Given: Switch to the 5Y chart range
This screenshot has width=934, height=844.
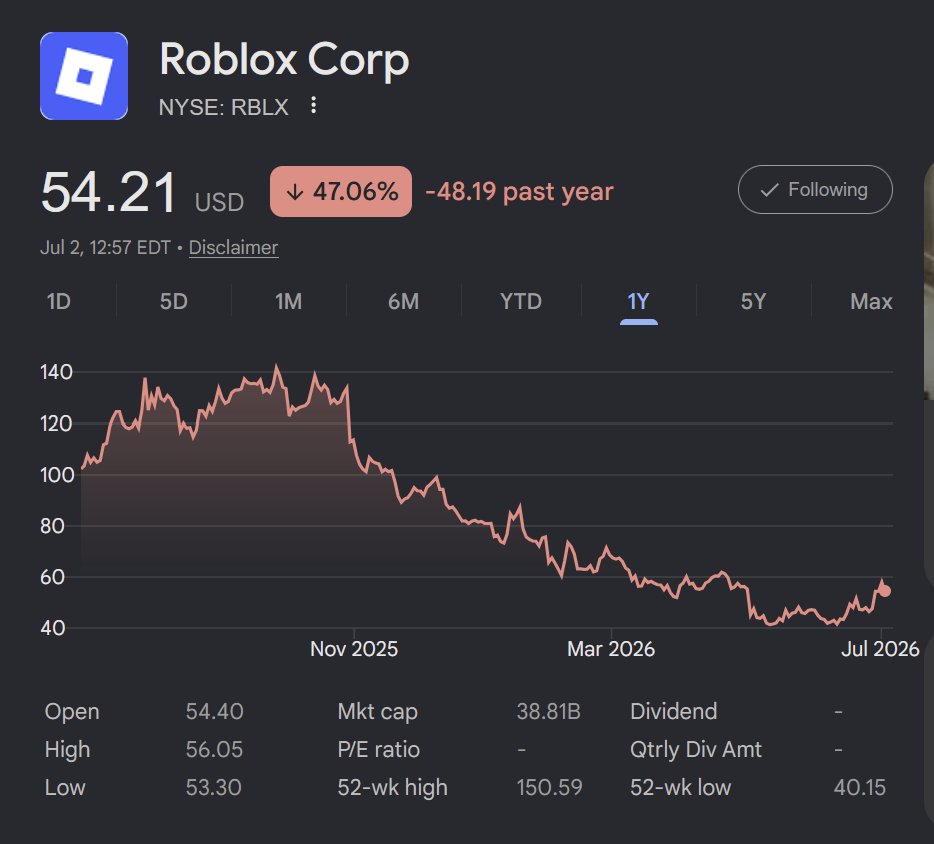Looking at the screenshot, I should pyautogui.click(x=753, y=301).
